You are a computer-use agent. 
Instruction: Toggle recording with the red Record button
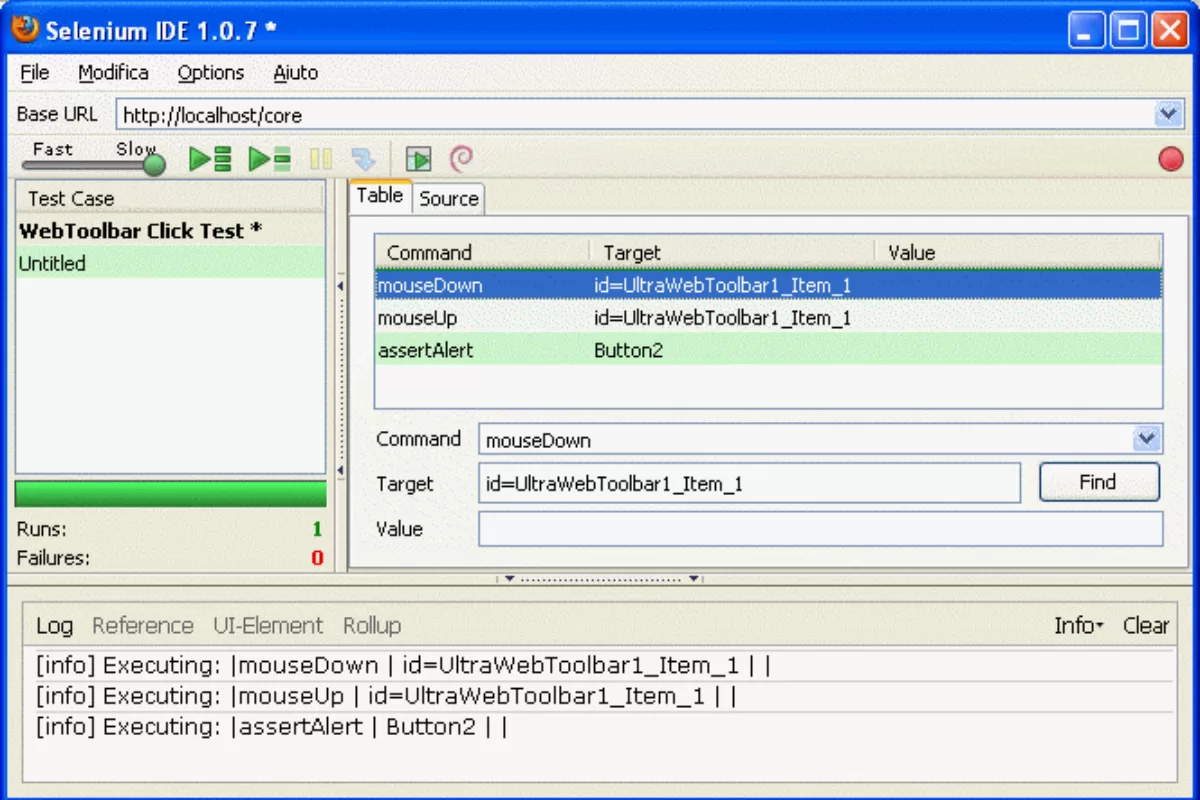1170,158
